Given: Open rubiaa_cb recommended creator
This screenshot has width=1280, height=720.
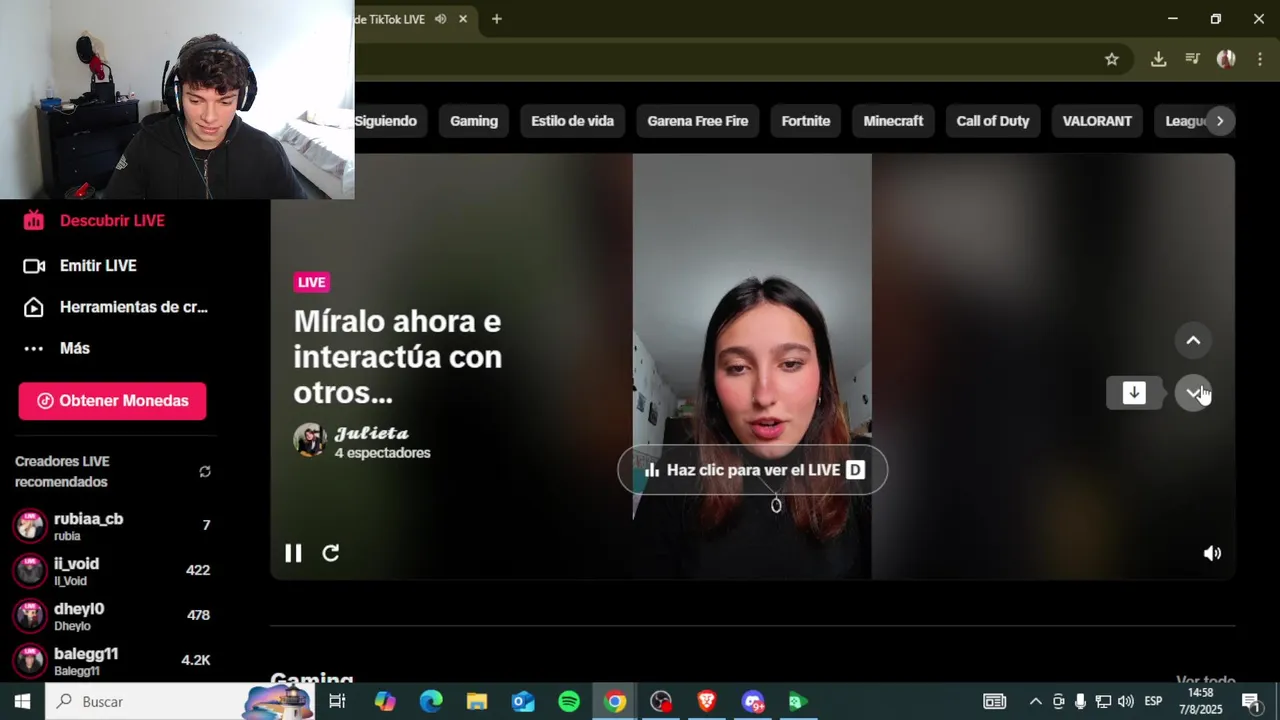Looking at the screenshot, I should [x=112, y=526].
